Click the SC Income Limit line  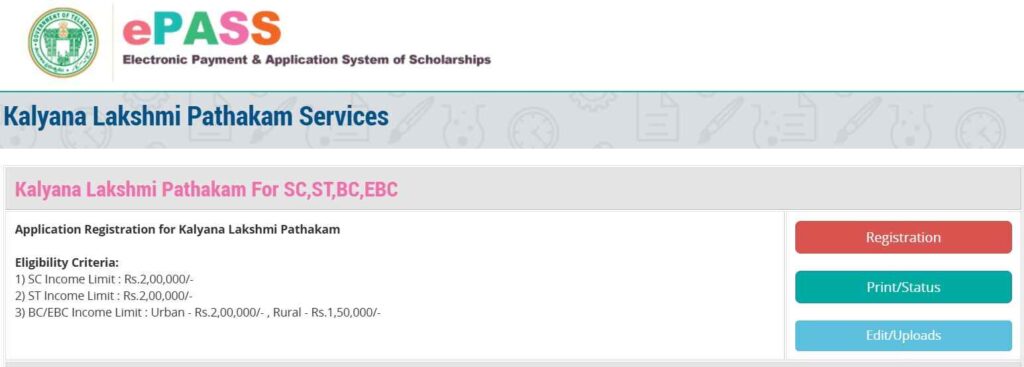[104, 279]
